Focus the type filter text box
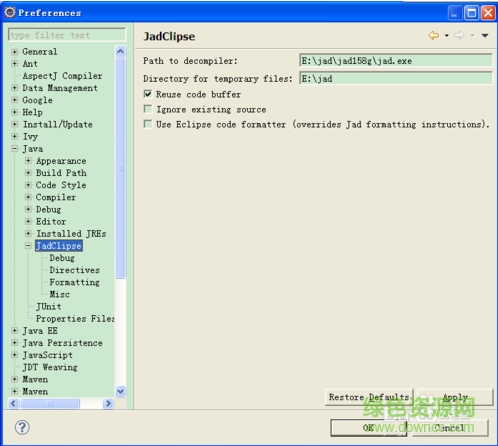498x446 pixels. click(x=67, y=35)
